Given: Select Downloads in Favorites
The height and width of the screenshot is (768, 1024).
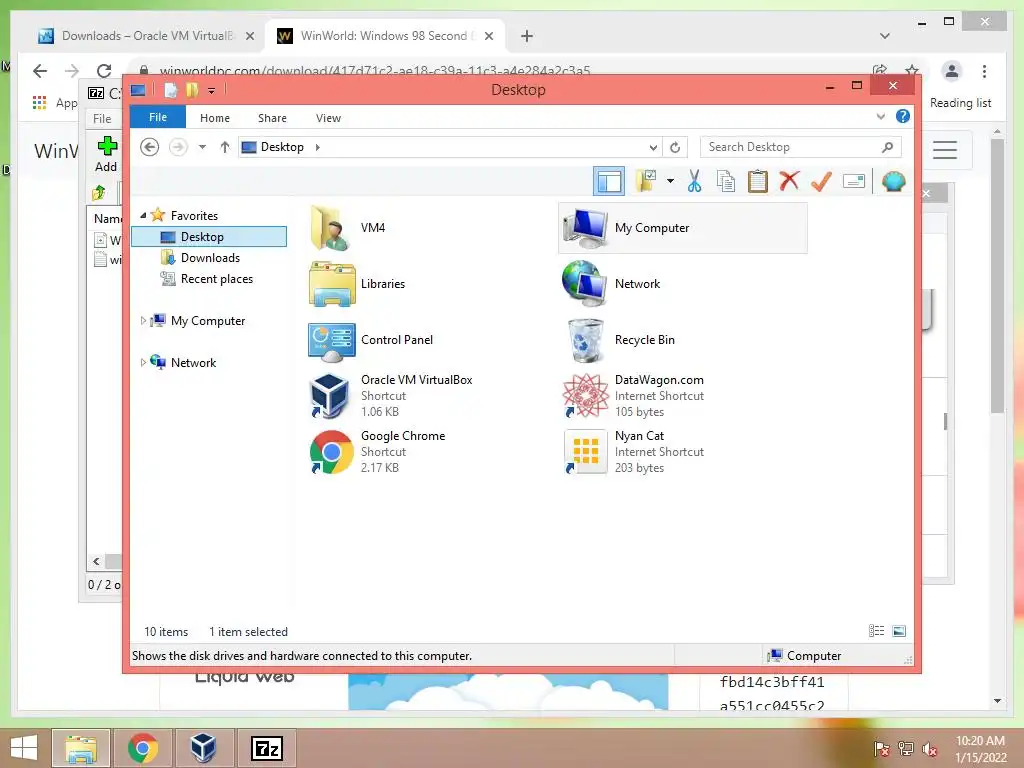Looking at the screenshot, I should click(209, 258).
